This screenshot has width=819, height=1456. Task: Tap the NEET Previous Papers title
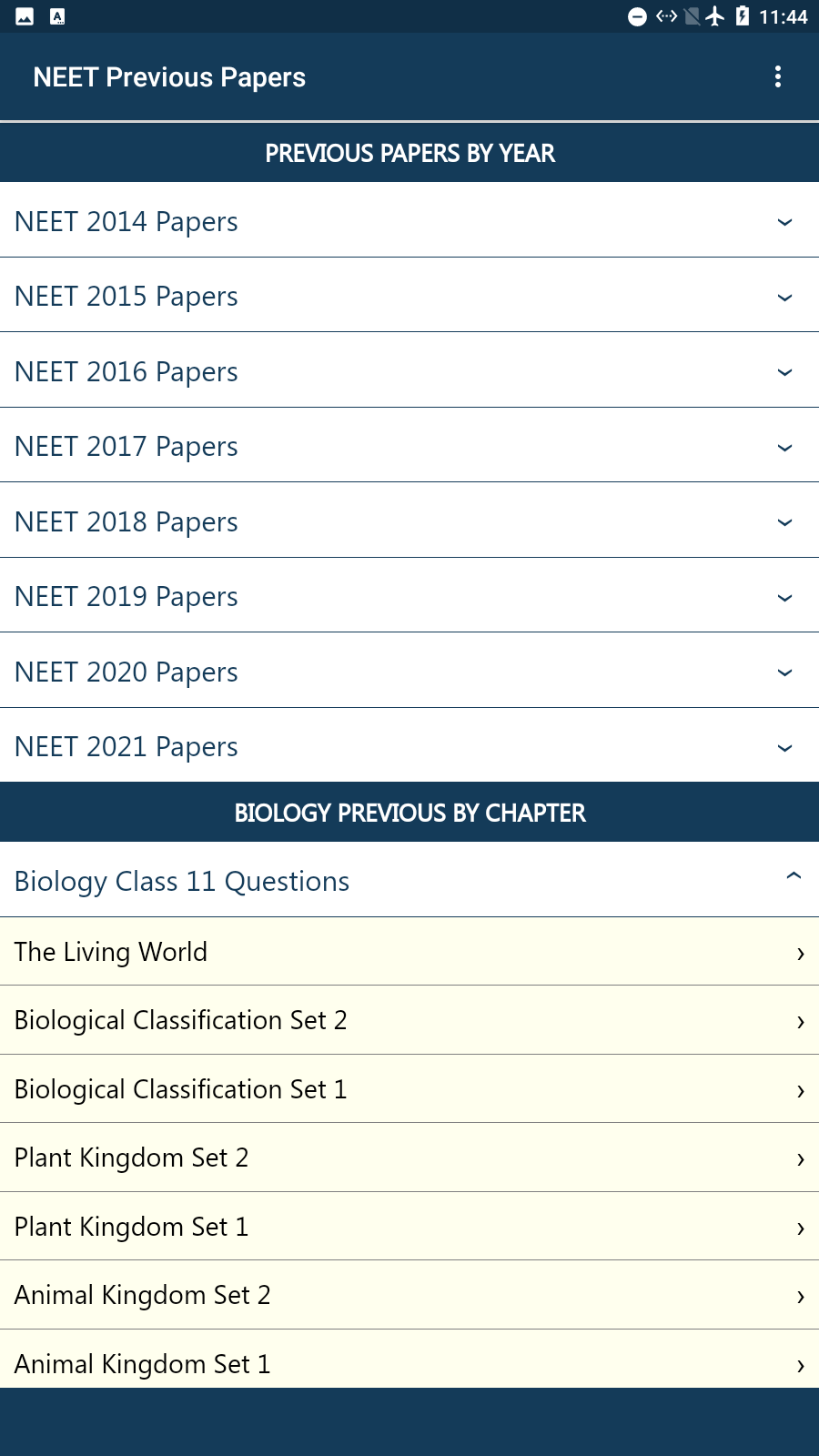point(169,77)
